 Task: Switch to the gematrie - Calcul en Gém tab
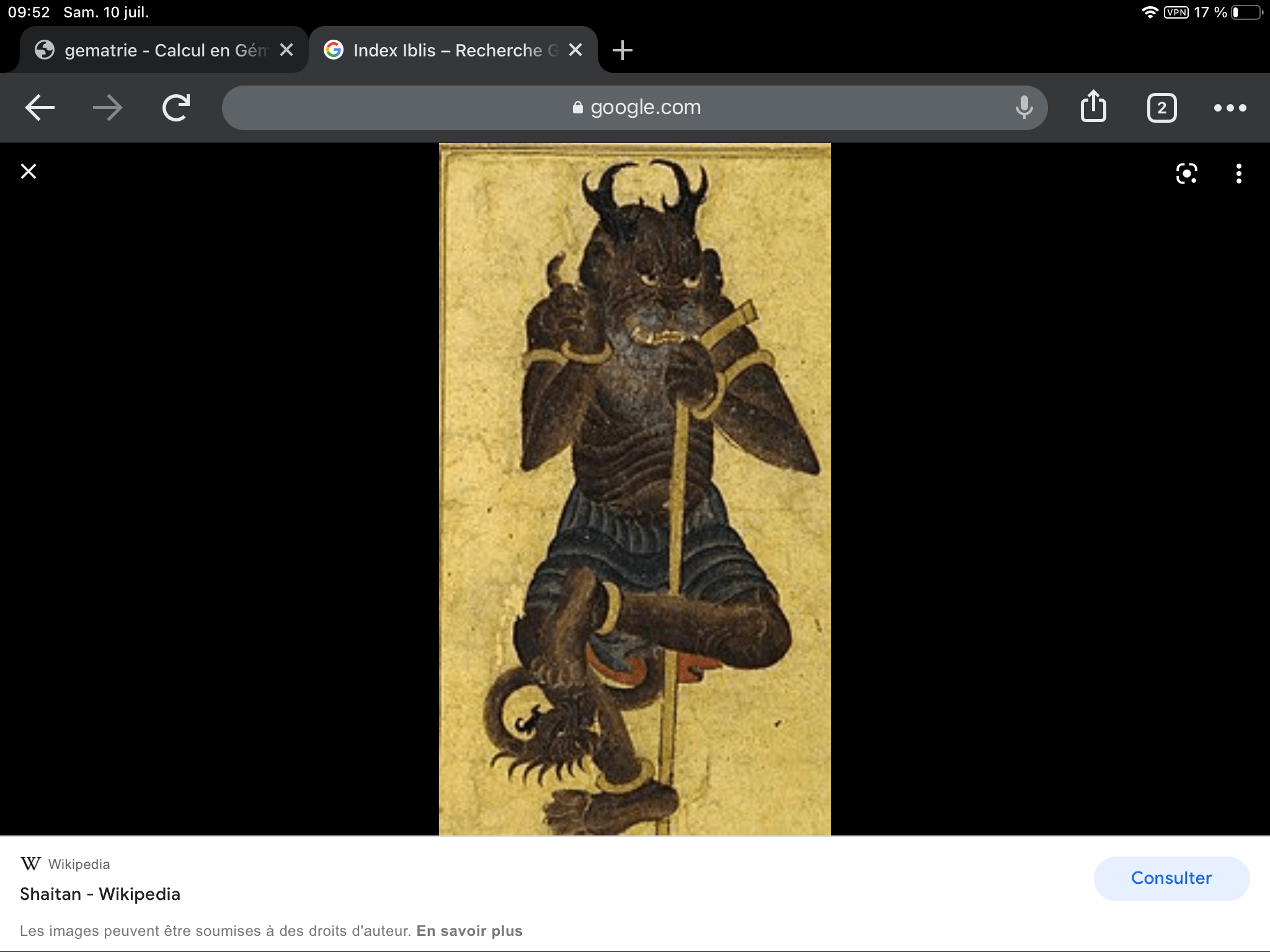click(x=164, y=50)
